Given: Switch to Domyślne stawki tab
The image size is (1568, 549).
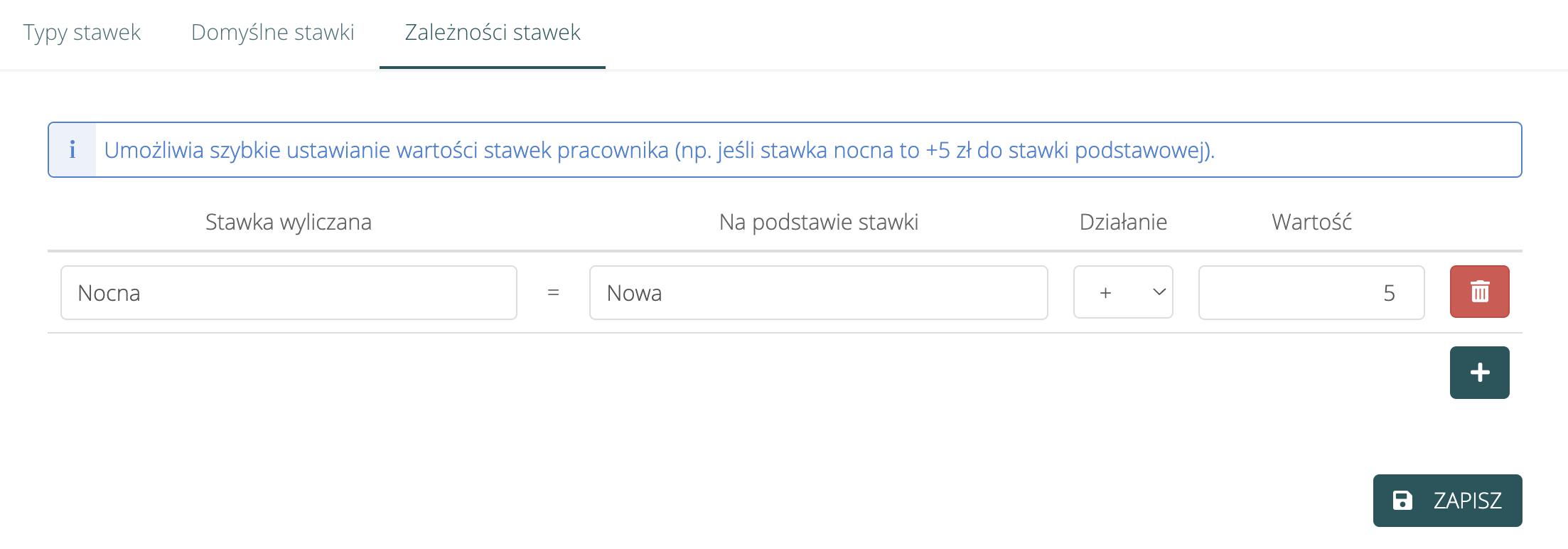Looking at the screenshot, I should click(x=272, y=33).
